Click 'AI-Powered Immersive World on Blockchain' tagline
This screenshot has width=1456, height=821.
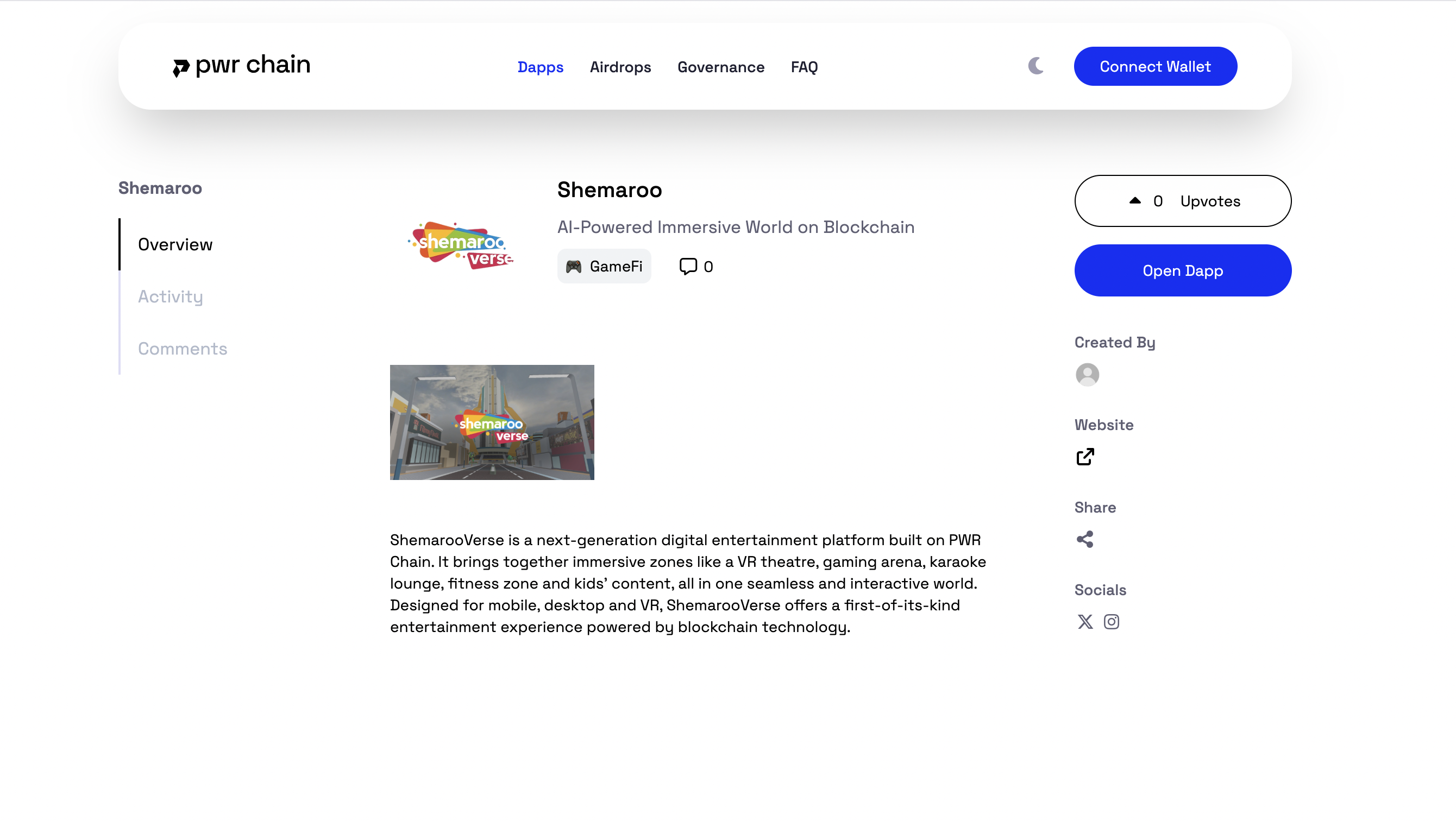click(736, 227)
